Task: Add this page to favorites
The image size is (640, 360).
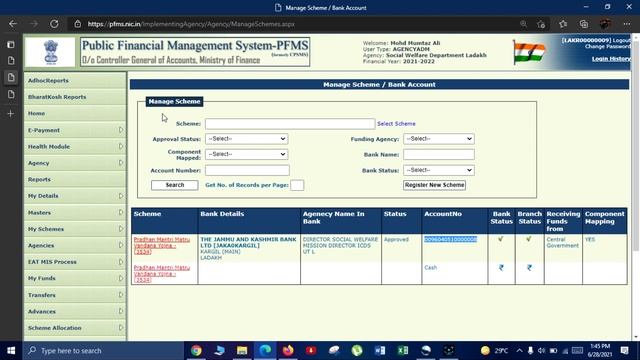Action: click(541, 24)
